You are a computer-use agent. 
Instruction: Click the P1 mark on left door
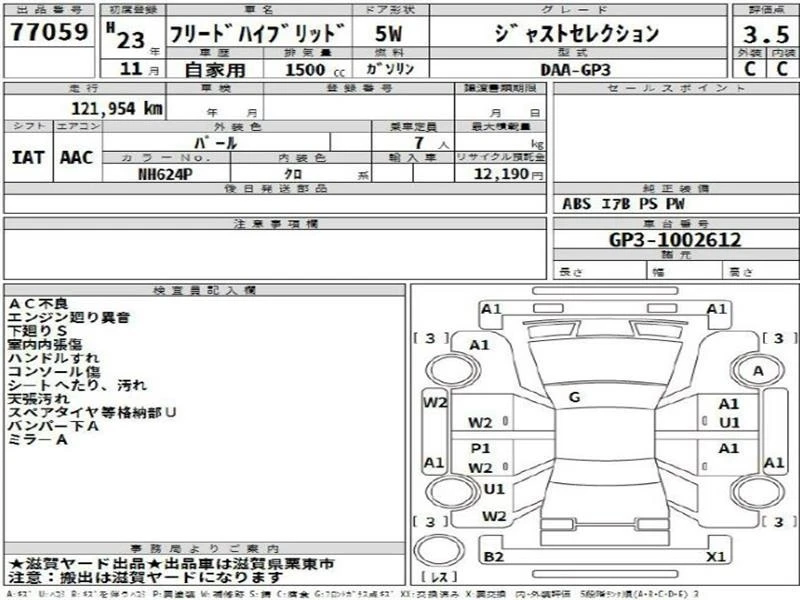pyautogui.click(x=480, y=448)
